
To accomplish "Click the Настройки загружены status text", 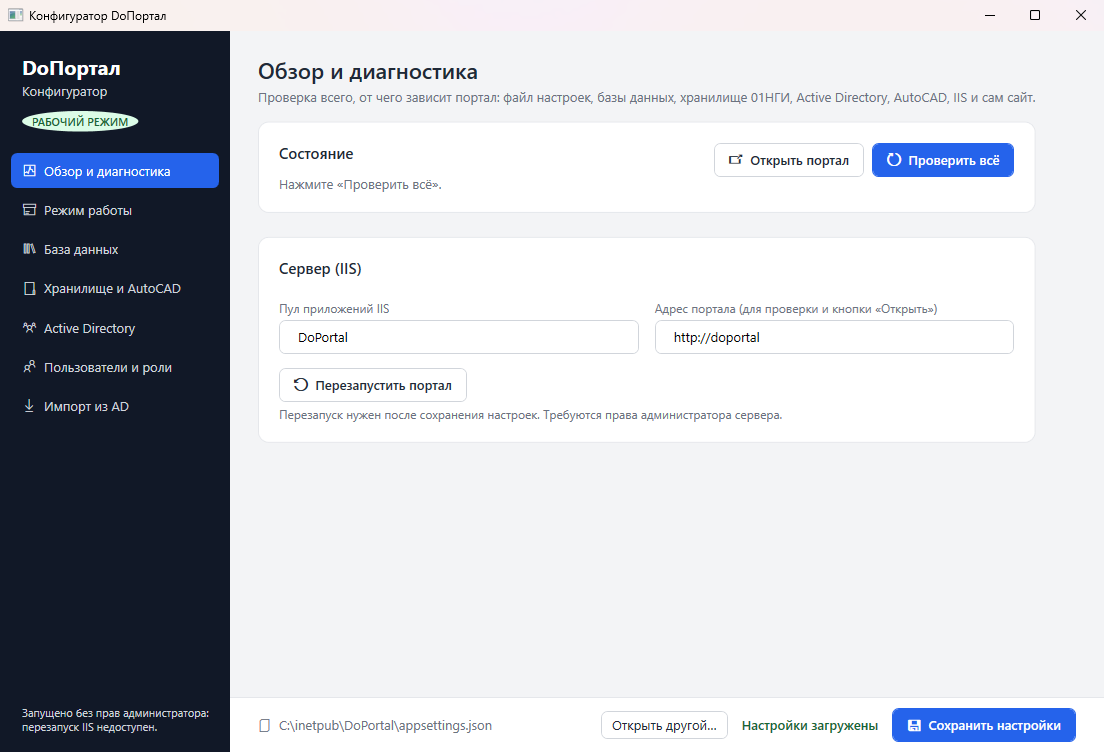I will [810, 726].
